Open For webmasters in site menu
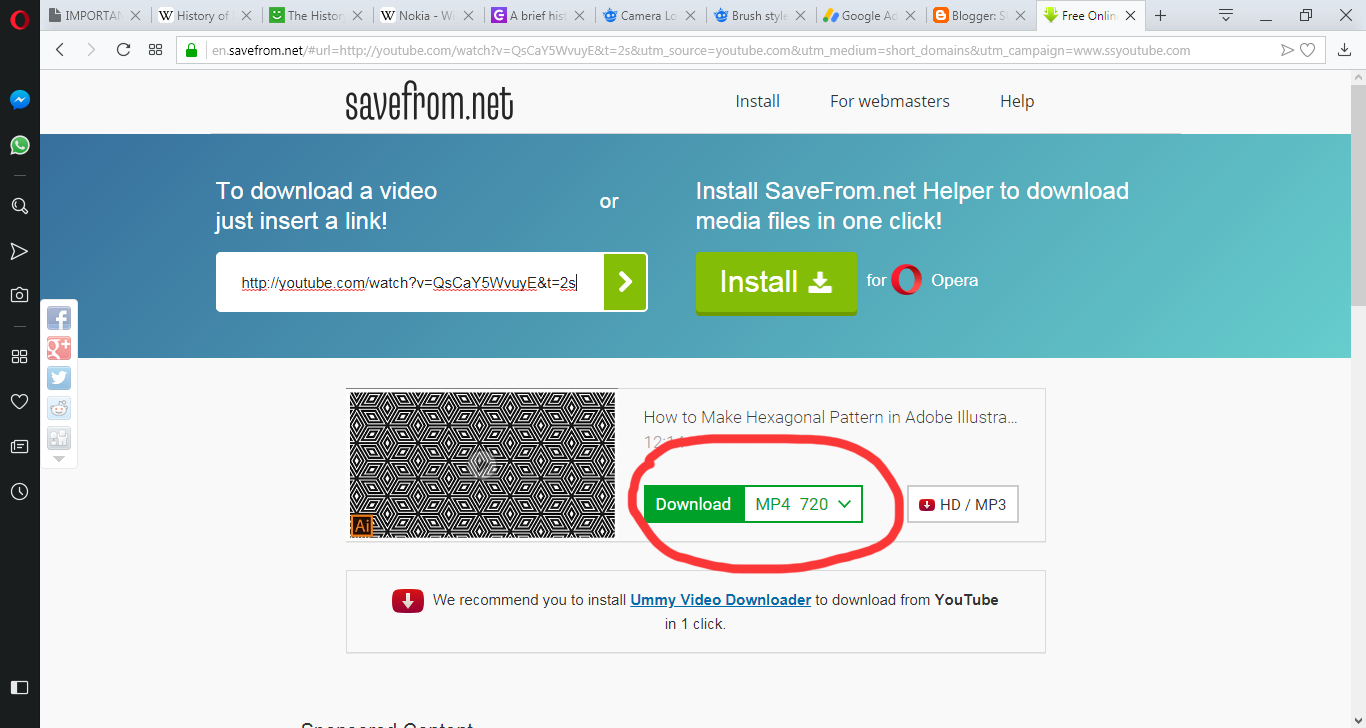The width and height of the screenshot is (1366, 728). tap(890, 101)
